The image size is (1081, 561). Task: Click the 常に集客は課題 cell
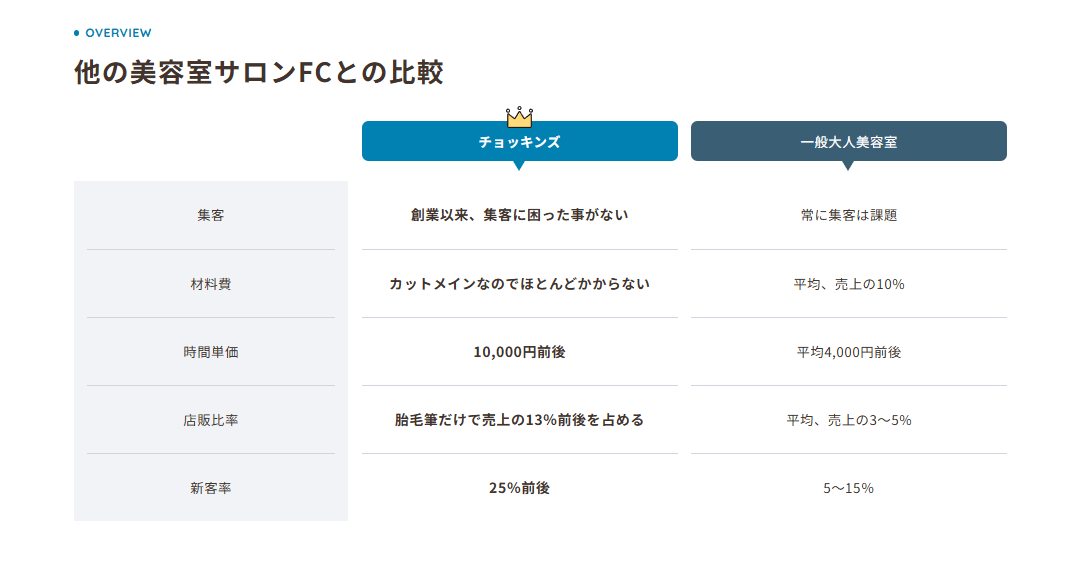coord(848,215)
